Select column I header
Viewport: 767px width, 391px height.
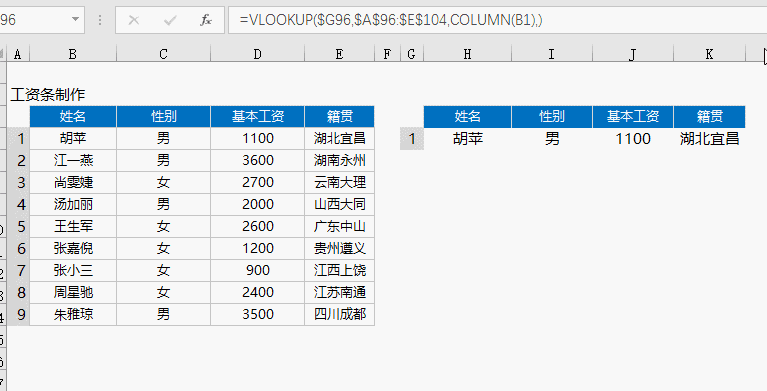point(552,54)
